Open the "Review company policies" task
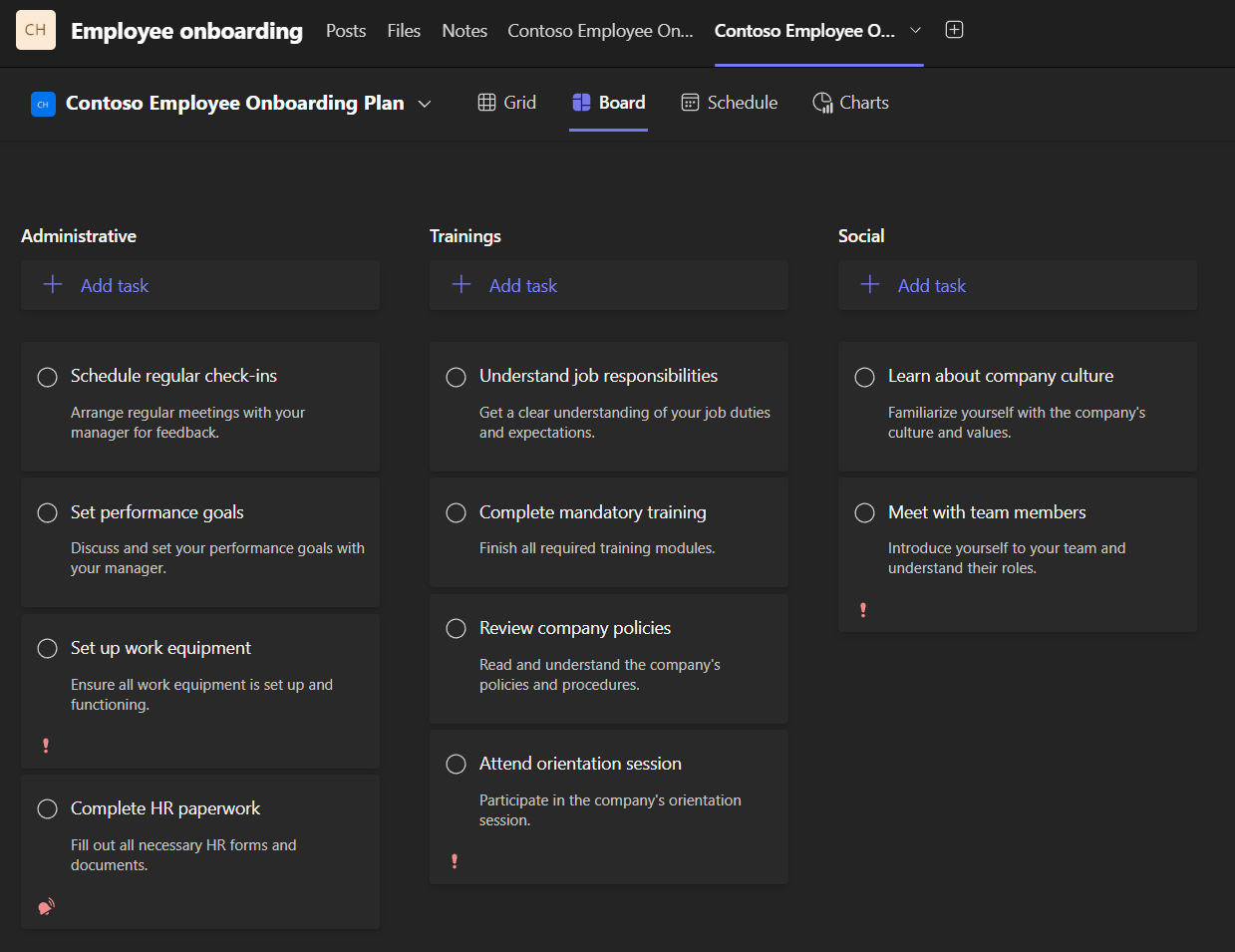The image size is (1235, 952). tap(609, 659)
